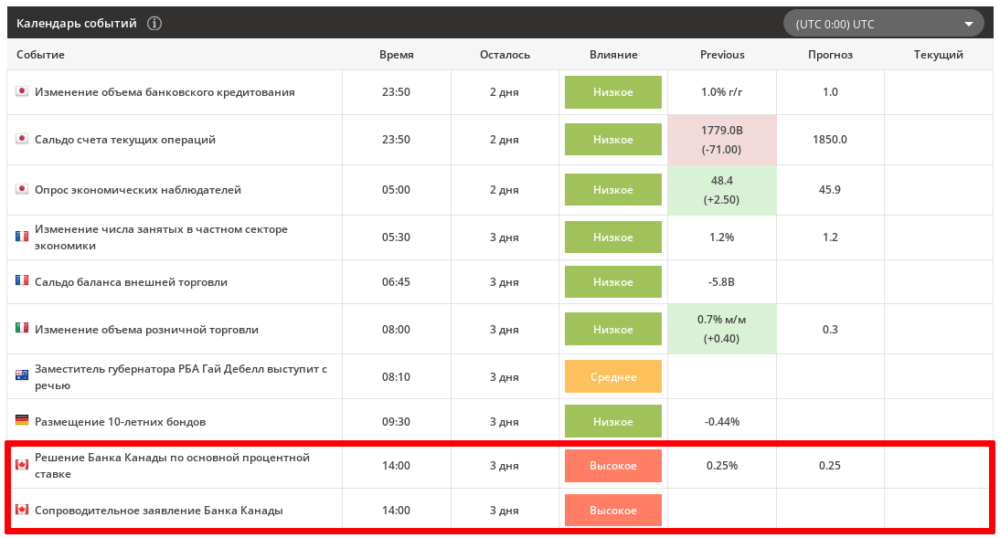The width and height of the screenshot is (1000, 538).
Task: Open event Изменение объема розничной торговли
Action: (x=147, y=329)
